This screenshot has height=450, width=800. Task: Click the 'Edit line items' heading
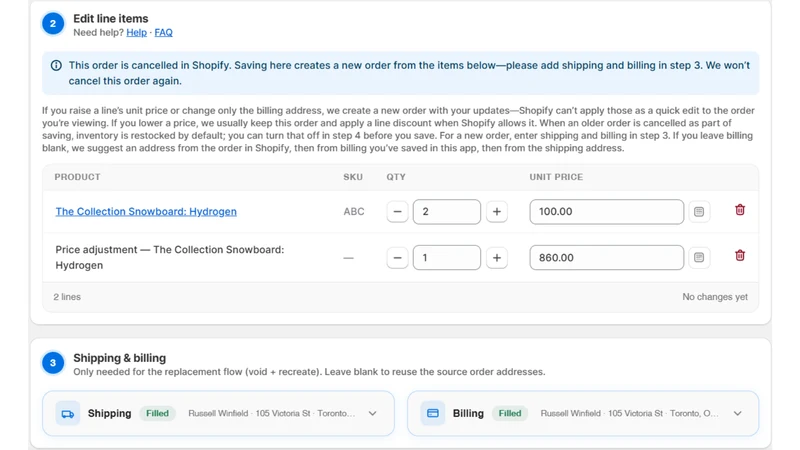[111, 18]
